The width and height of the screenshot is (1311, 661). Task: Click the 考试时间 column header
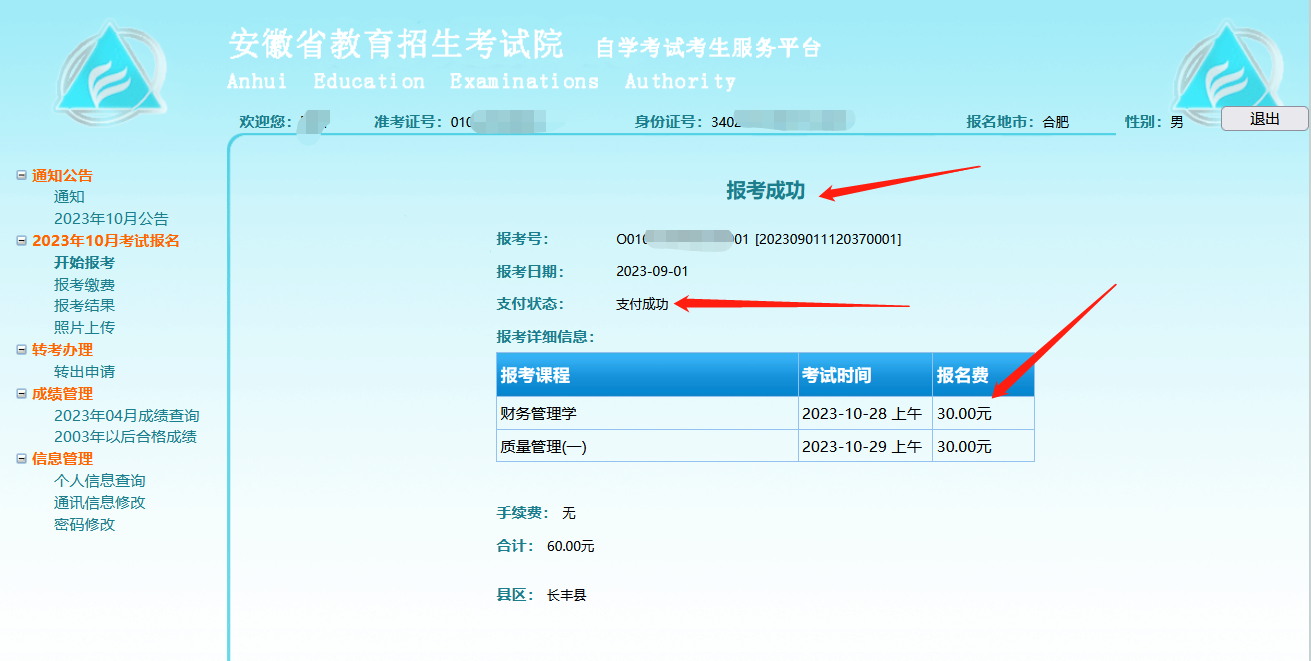(x=865, y=375)
